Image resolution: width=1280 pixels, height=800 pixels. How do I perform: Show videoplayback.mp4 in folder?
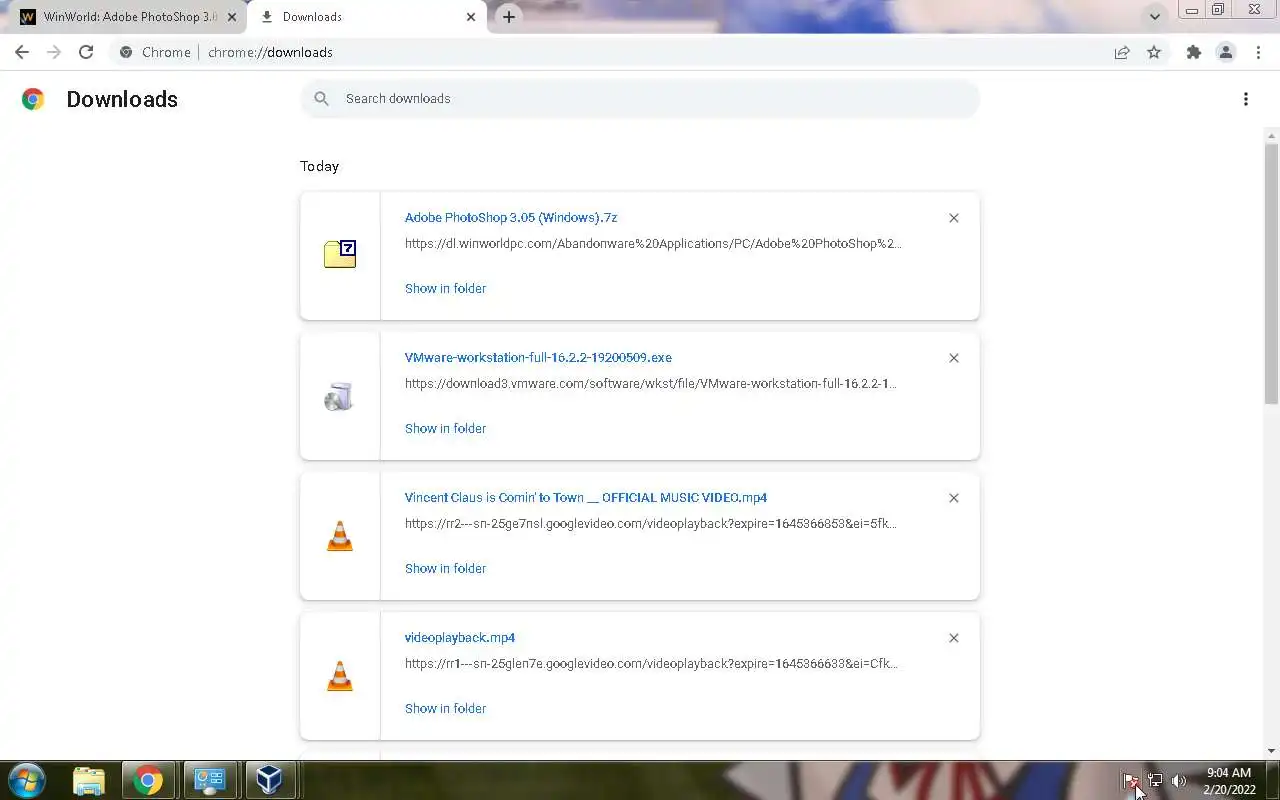[x=445, y=708]
